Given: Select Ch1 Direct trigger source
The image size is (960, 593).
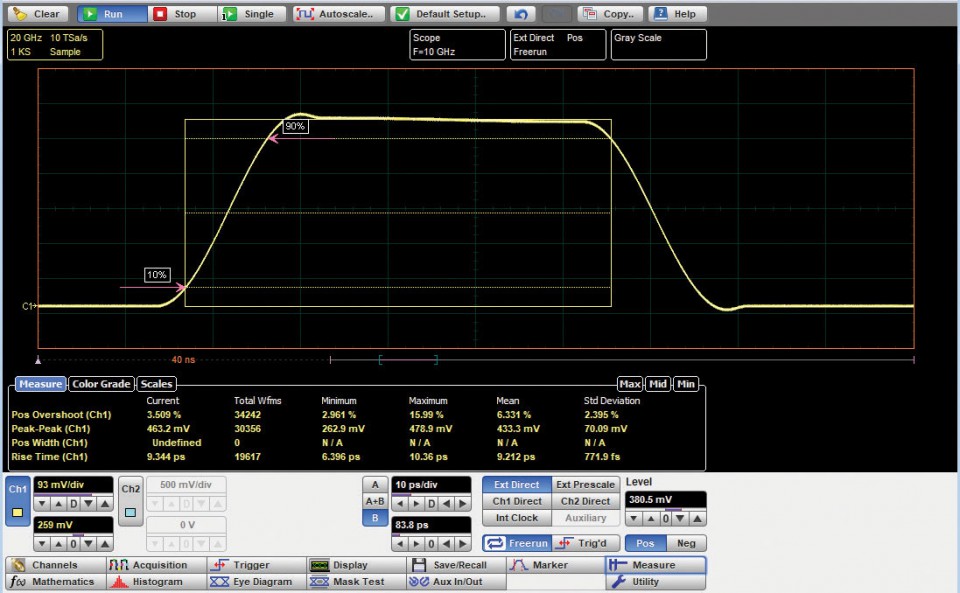Looking at the screenshot, I should 517,501.
